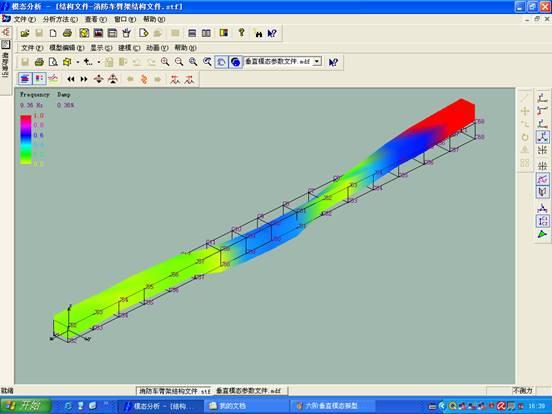Click the yellow question mark help icon
The image size is (552, 414).
pos(241,33)
